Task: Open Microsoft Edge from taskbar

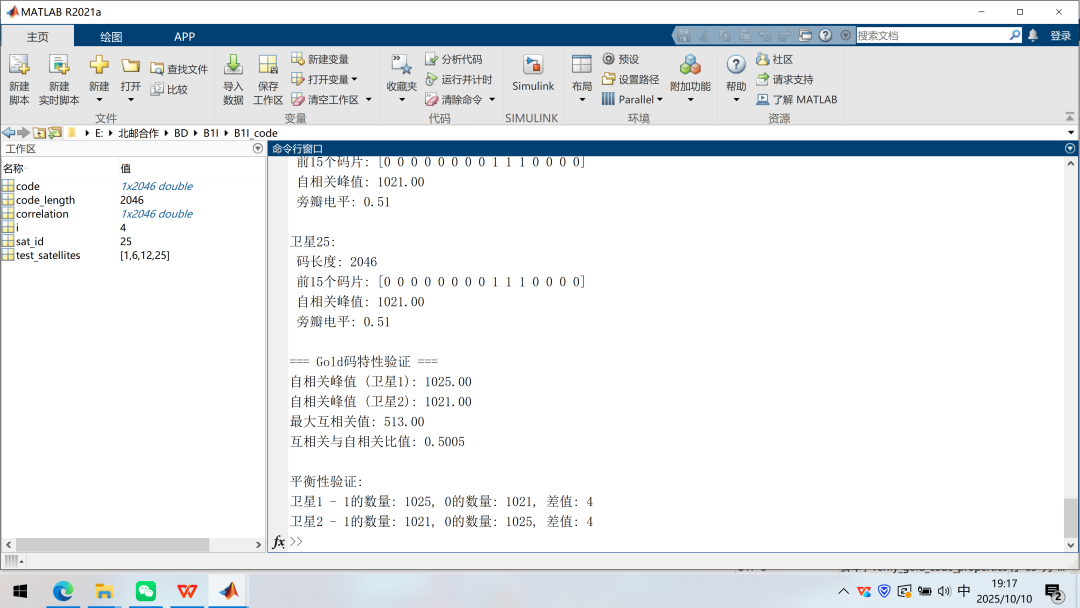Action: [x=63, y=591]
